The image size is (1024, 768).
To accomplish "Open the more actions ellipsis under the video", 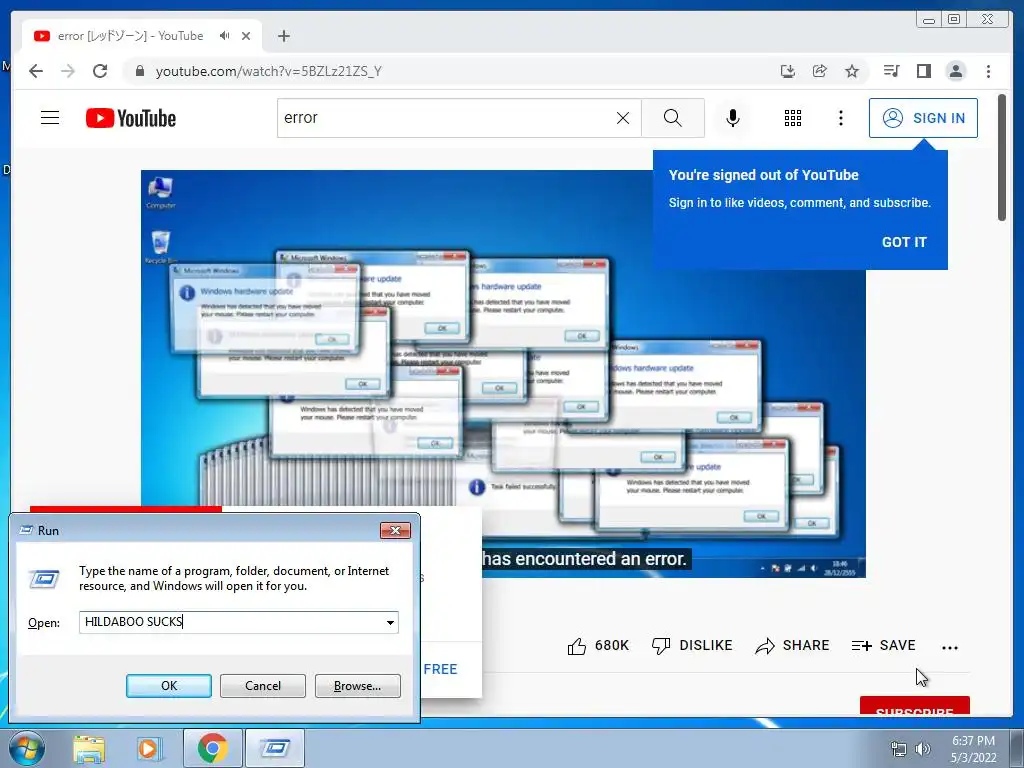I will pos(950,648).
